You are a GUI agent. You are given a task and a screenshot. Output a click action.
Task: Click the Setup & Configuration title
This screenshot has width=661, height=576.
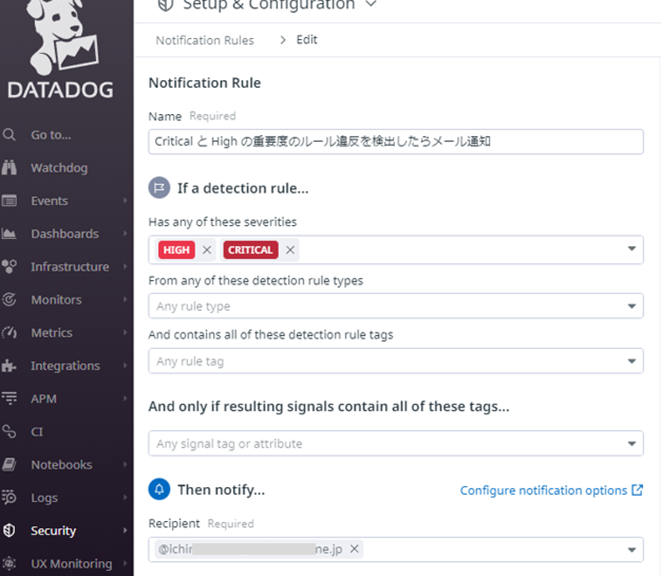coord(269,5)
